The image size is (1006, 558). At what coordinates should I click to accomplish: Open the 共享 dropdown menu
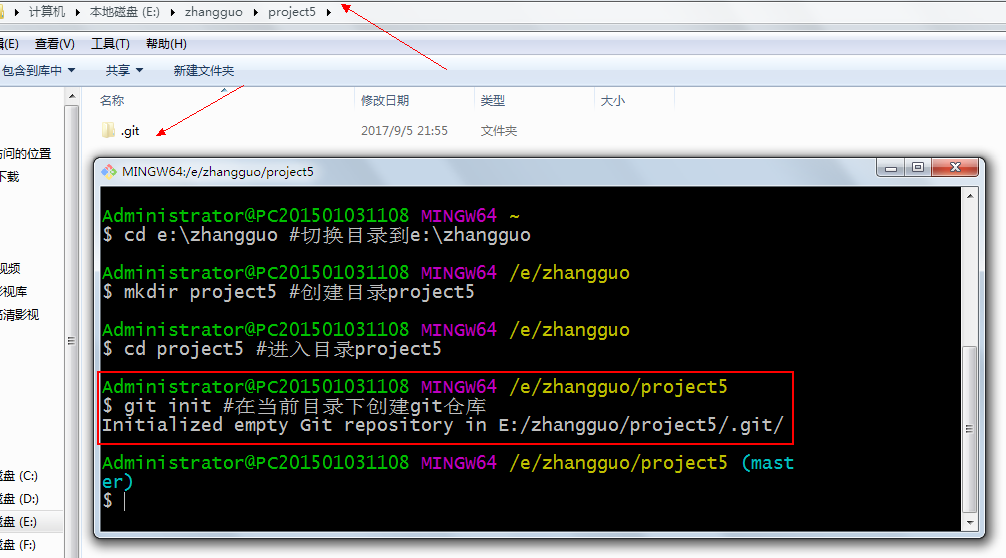pyautogui.click(x=124, y=70)
